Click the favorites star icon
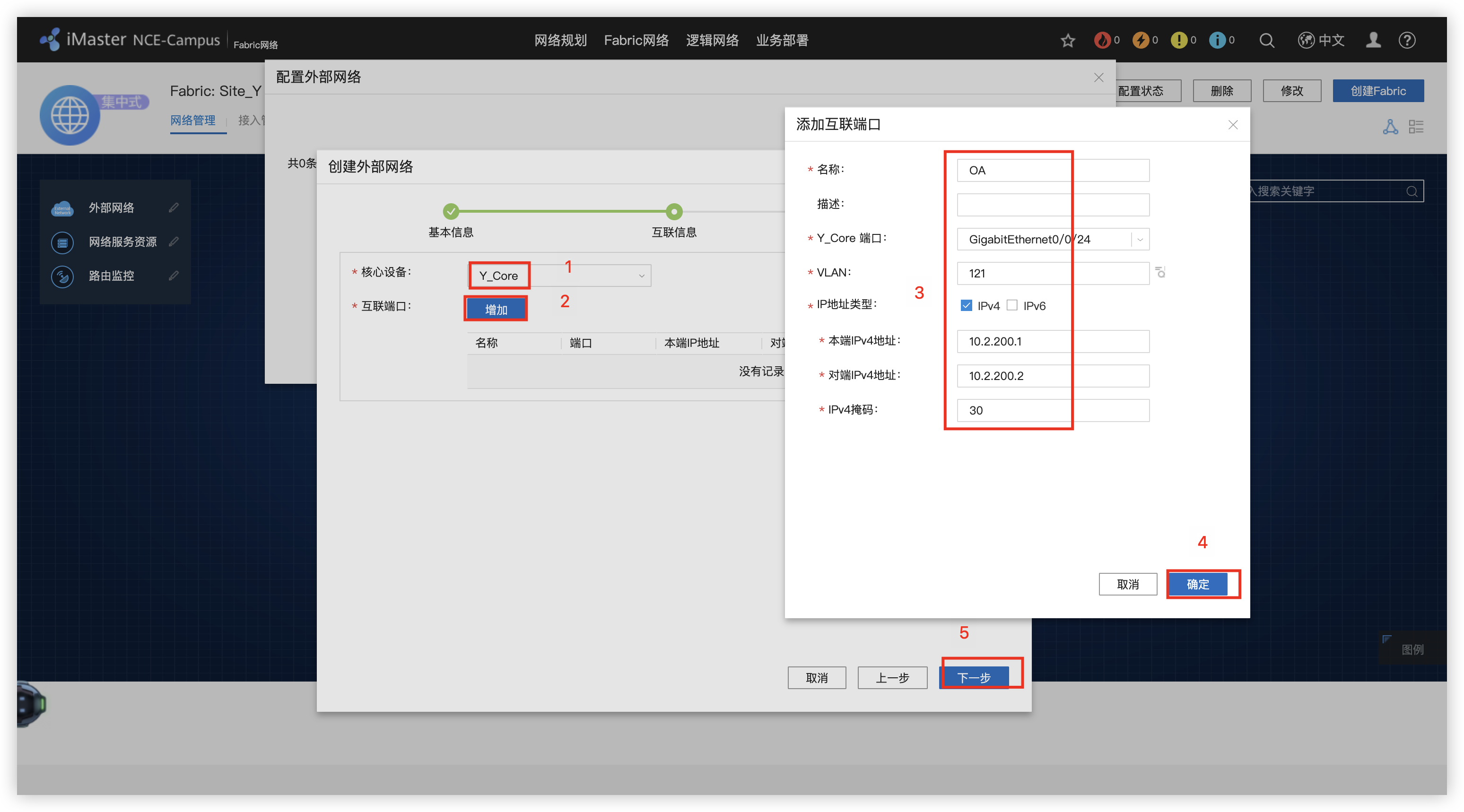 [x=1067, y=40]
